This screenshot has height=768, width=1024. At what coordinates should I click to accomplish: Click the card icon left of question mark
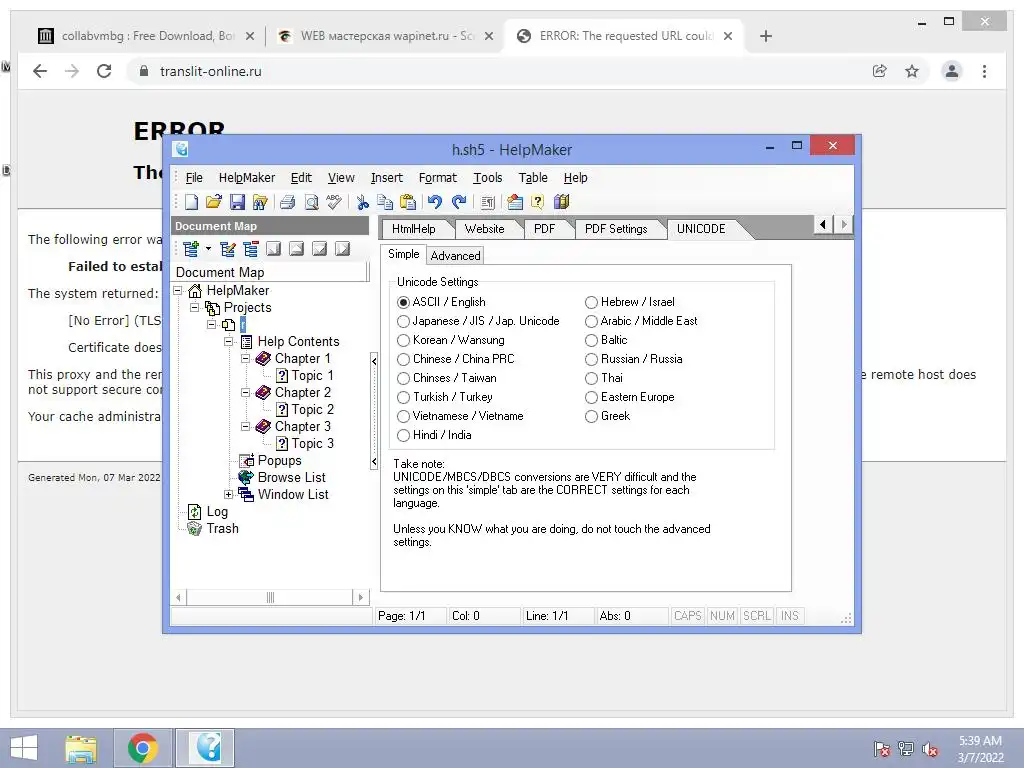pyautogui.click(x=515, y=202)
